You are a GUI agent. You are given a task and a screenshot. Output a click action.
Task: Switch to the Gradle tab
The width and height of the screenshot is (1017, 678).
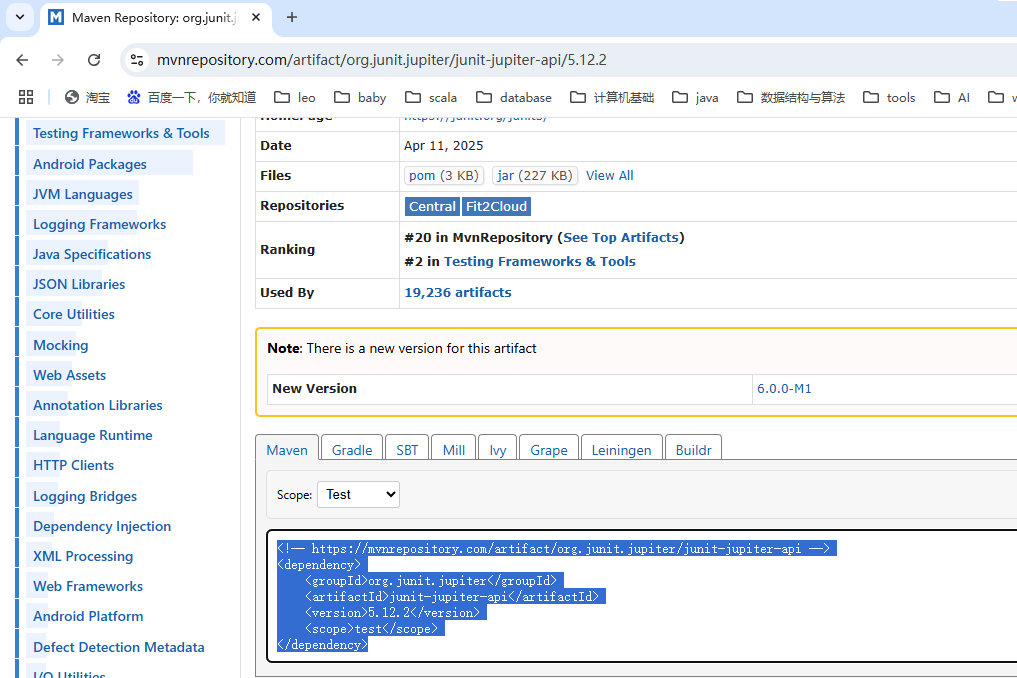point(352,450)
